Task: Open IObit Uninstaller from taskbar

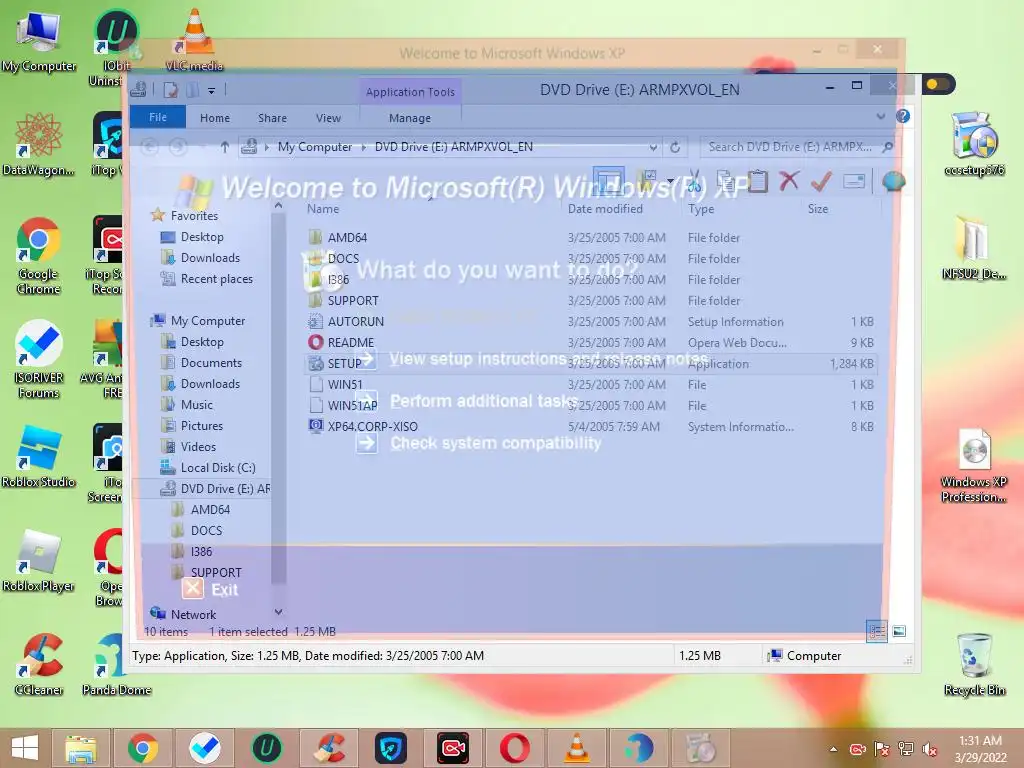Action: point(266,748)
